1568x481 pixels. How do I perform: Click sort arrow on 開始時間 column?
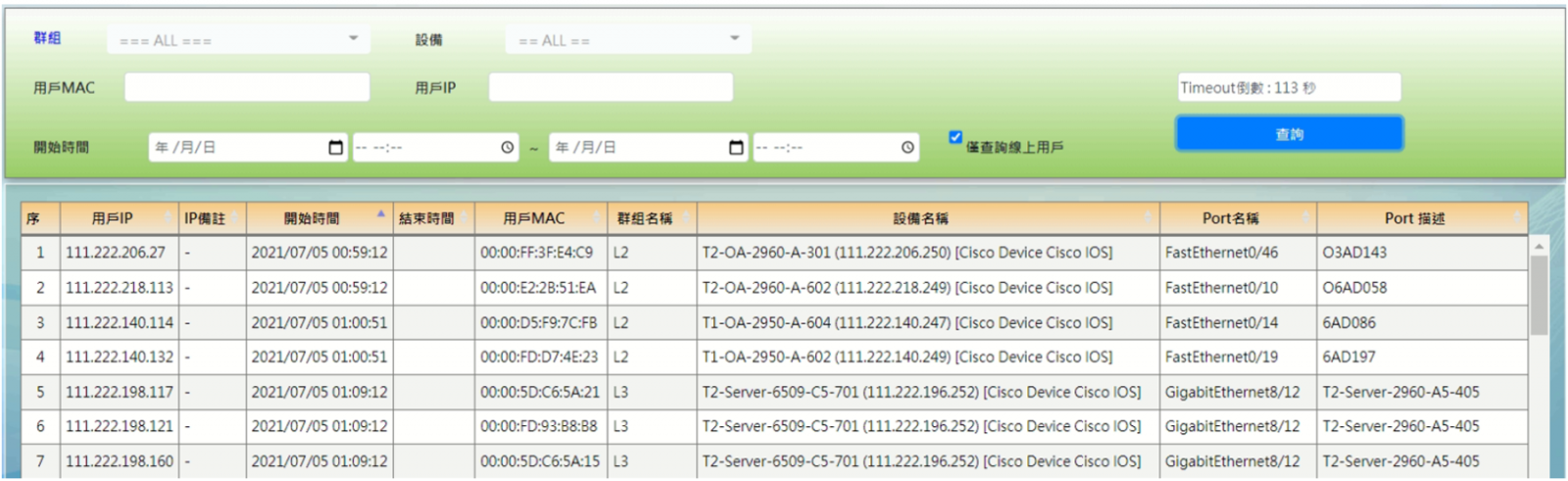(380, 215)
